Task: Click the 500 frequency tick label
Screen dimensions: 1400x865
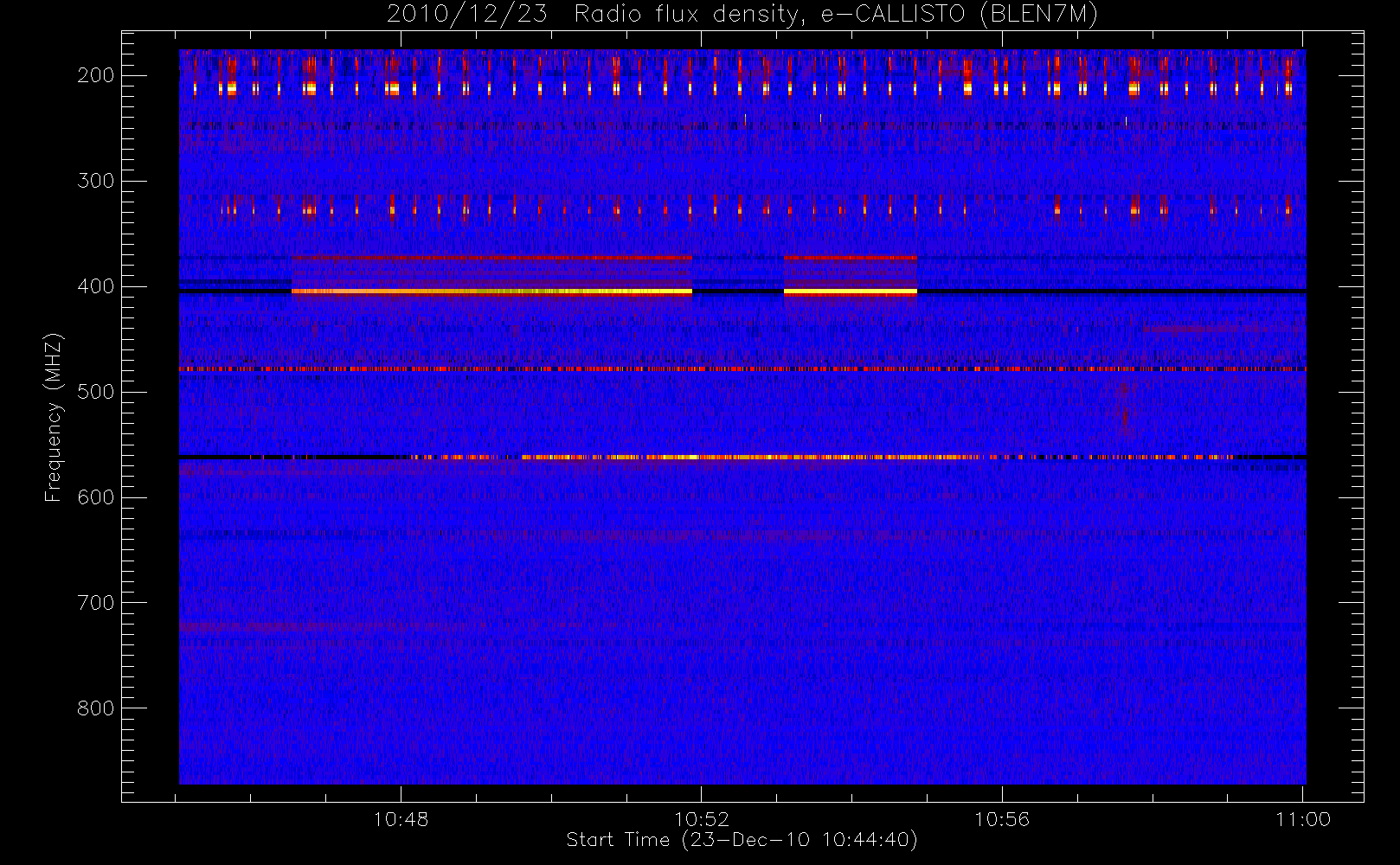Action: 95,392
